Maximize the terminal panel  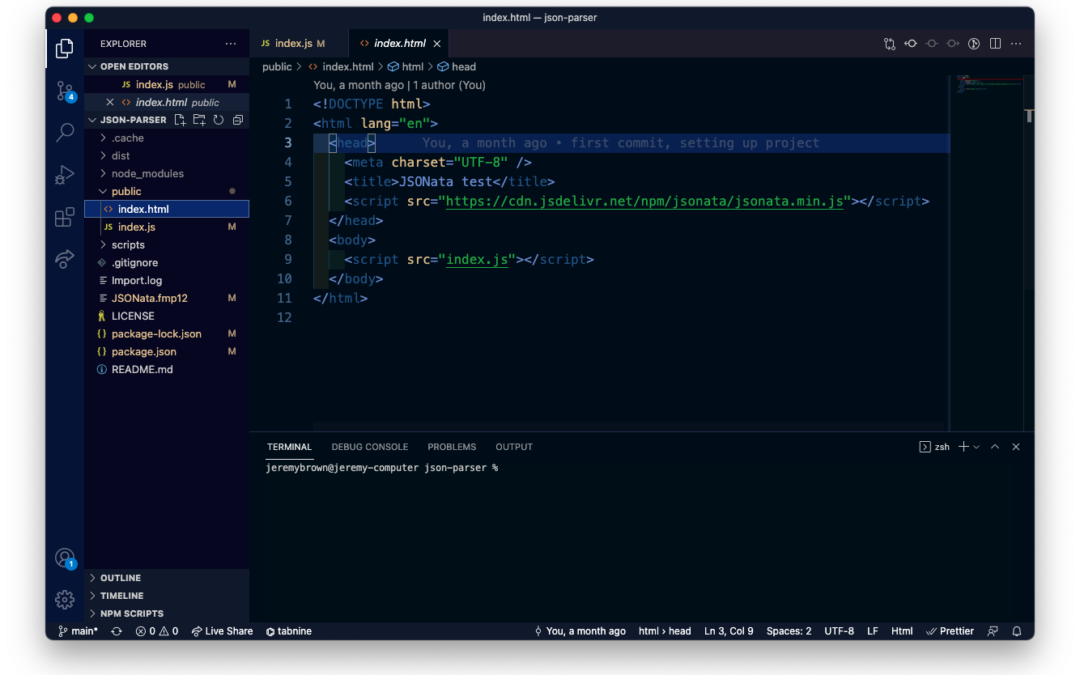pyautogui.click(x=995, y=447)
